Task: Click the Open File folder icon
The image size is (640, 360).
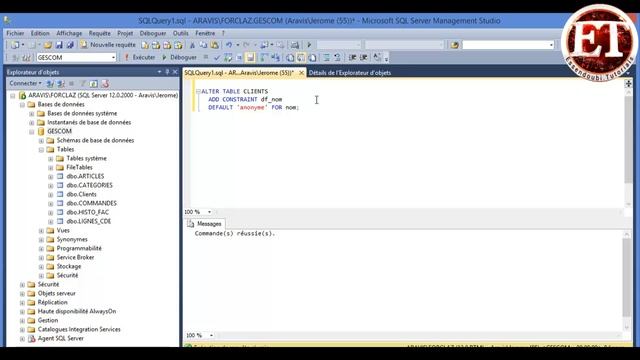Action: [x=47, y=45]
